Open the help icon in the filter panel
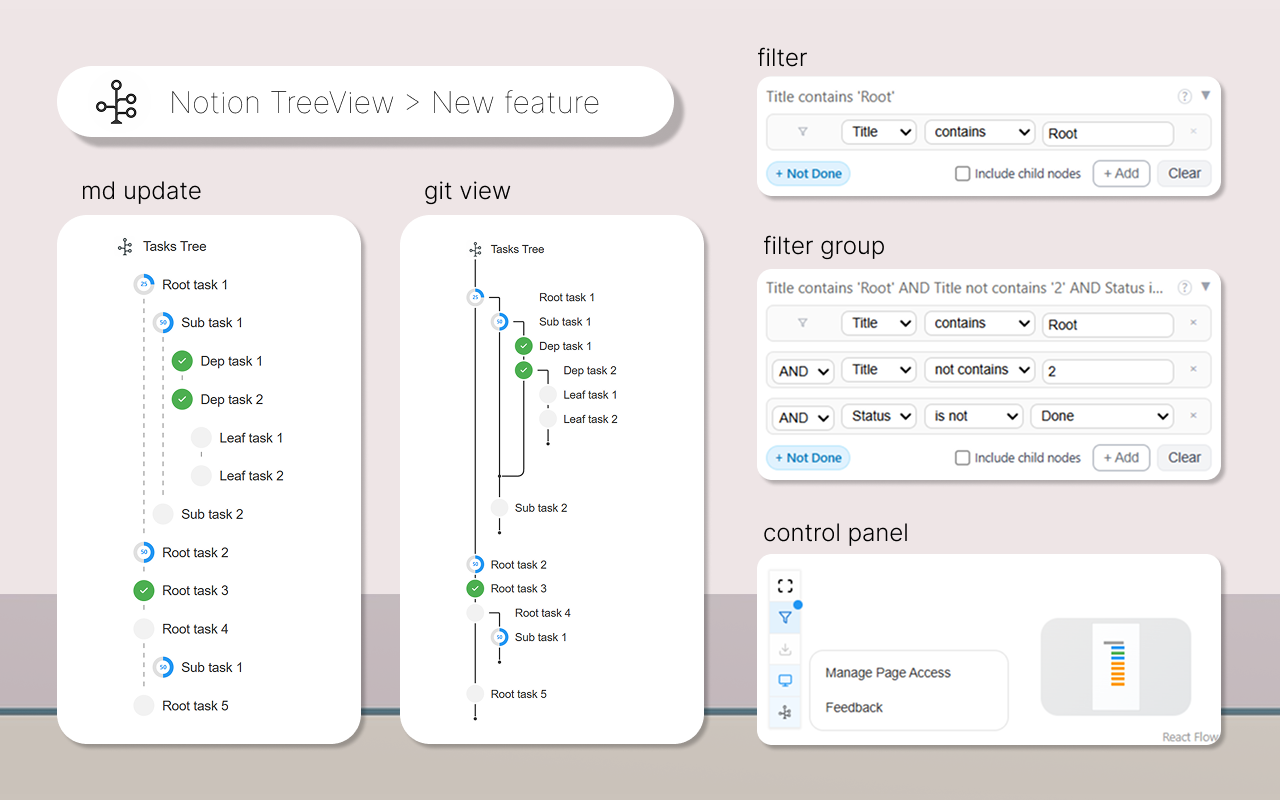Viewport: 1280px width, 800px height. tap(1185, 97)
